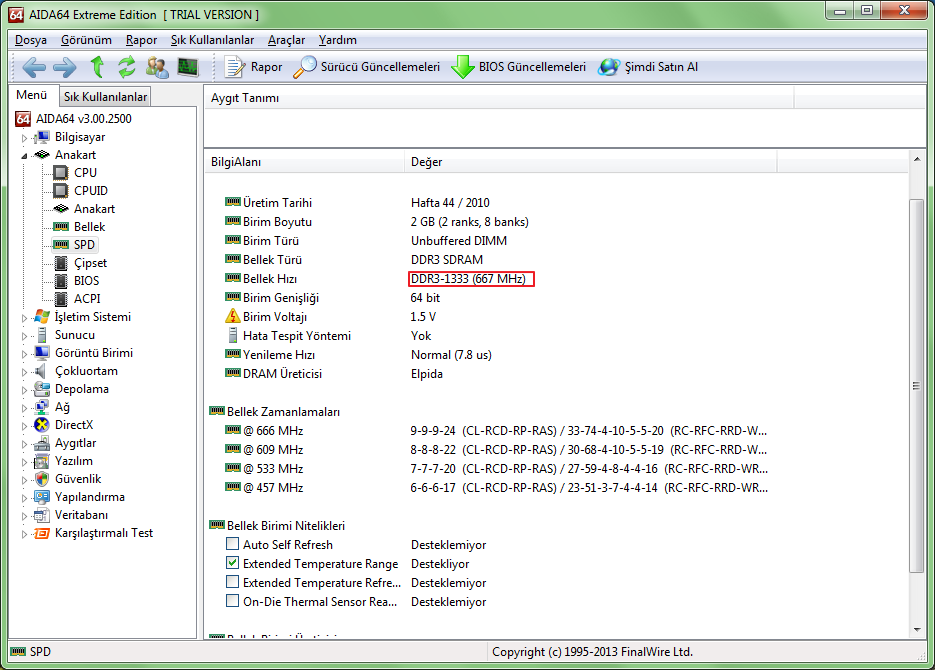Click the scroll up arrow of details list
This screenshot has width=935, height=670.
pyautogui.click(x=917, y=159)
